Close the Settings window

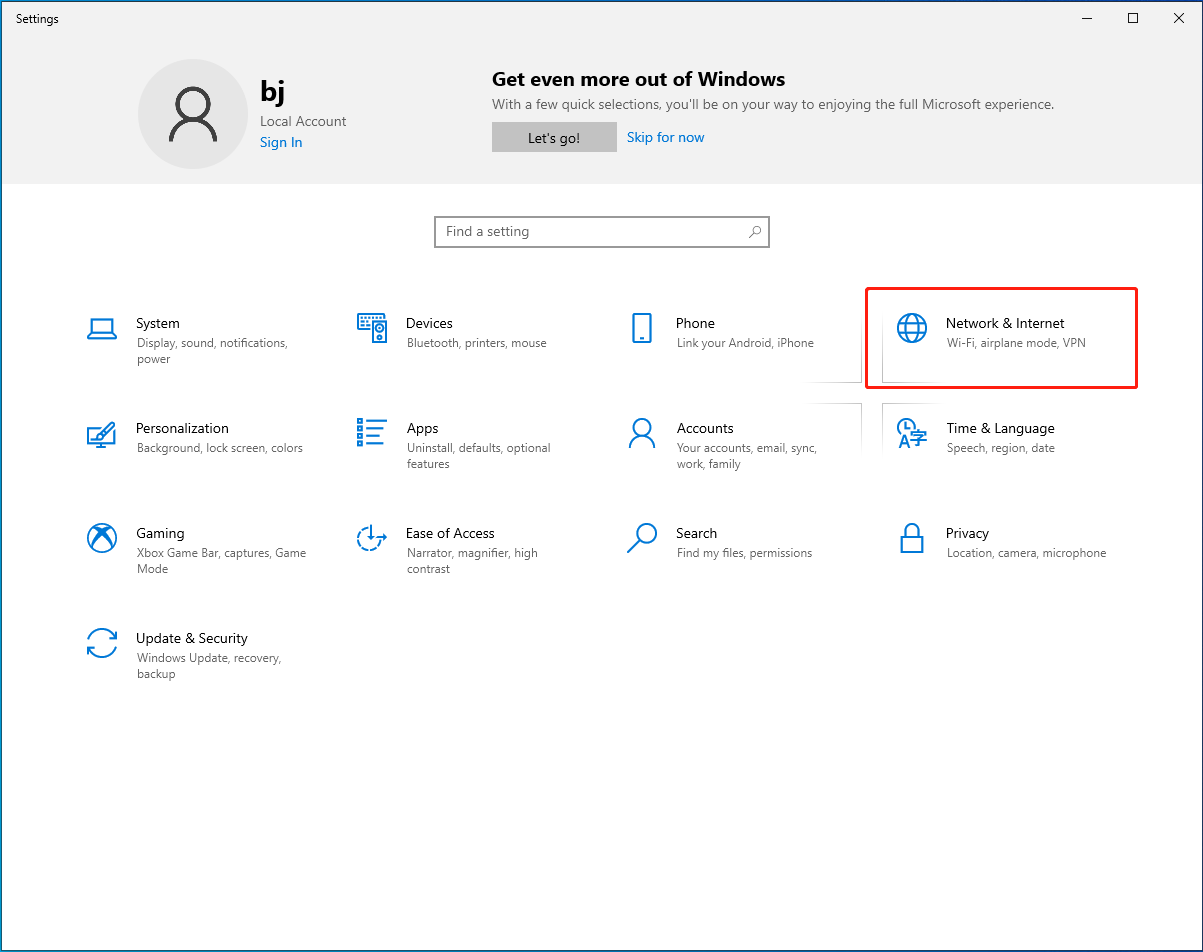click(1179, 18)
